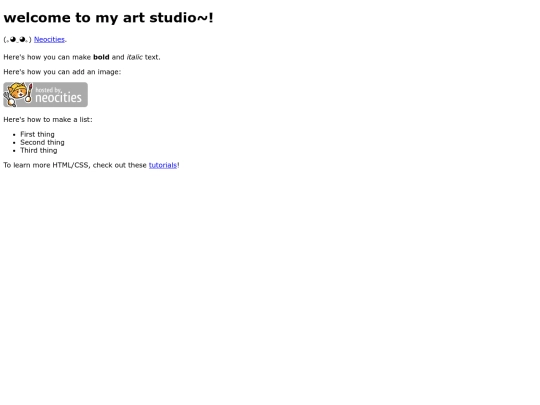Click the large 'neocities' word in the badge
540x405 pixels.
point(58,98)
